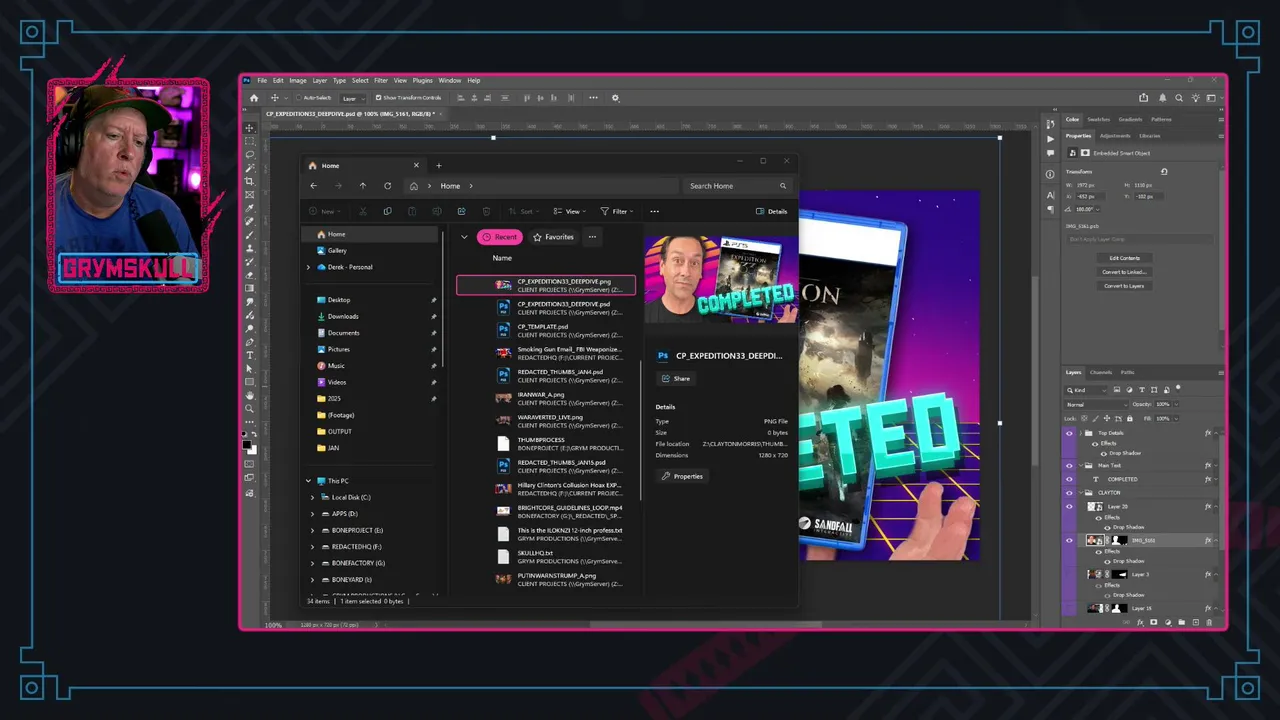
Task: Select the Horizontal Type tool
Action: tap(250, 355)
